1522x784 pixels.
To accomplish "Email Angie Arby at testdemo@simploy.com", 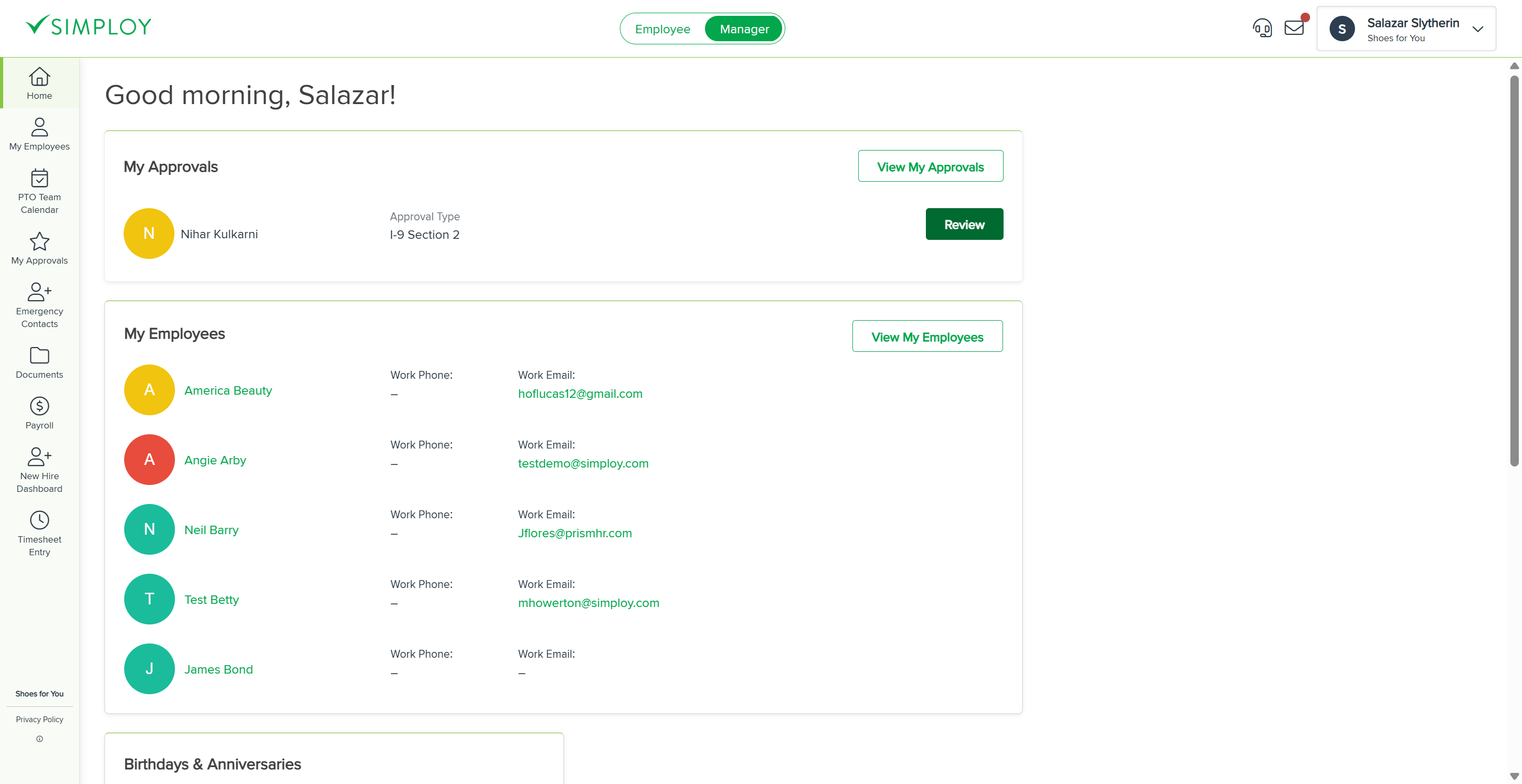I will point(582,463).
